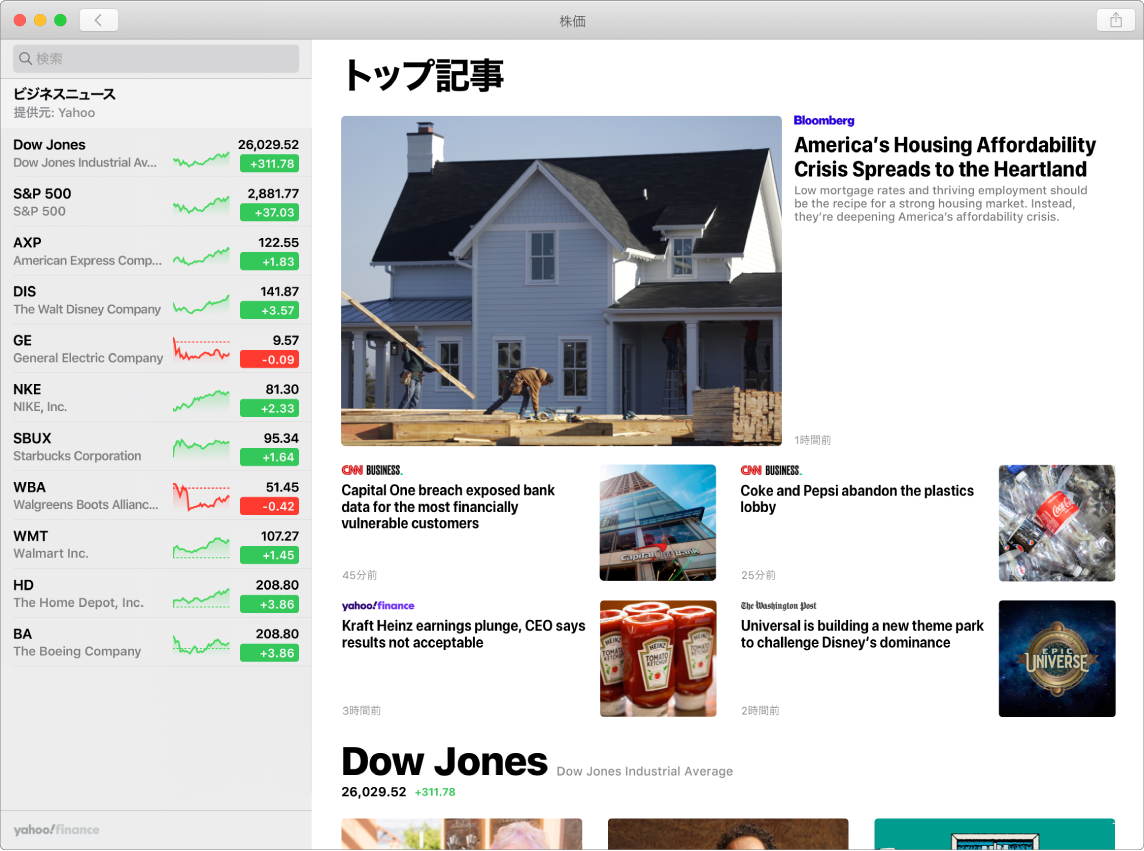Screen dimensions: 1144x851
Task: Click the share icon in the title bar
Action: 1114,20
